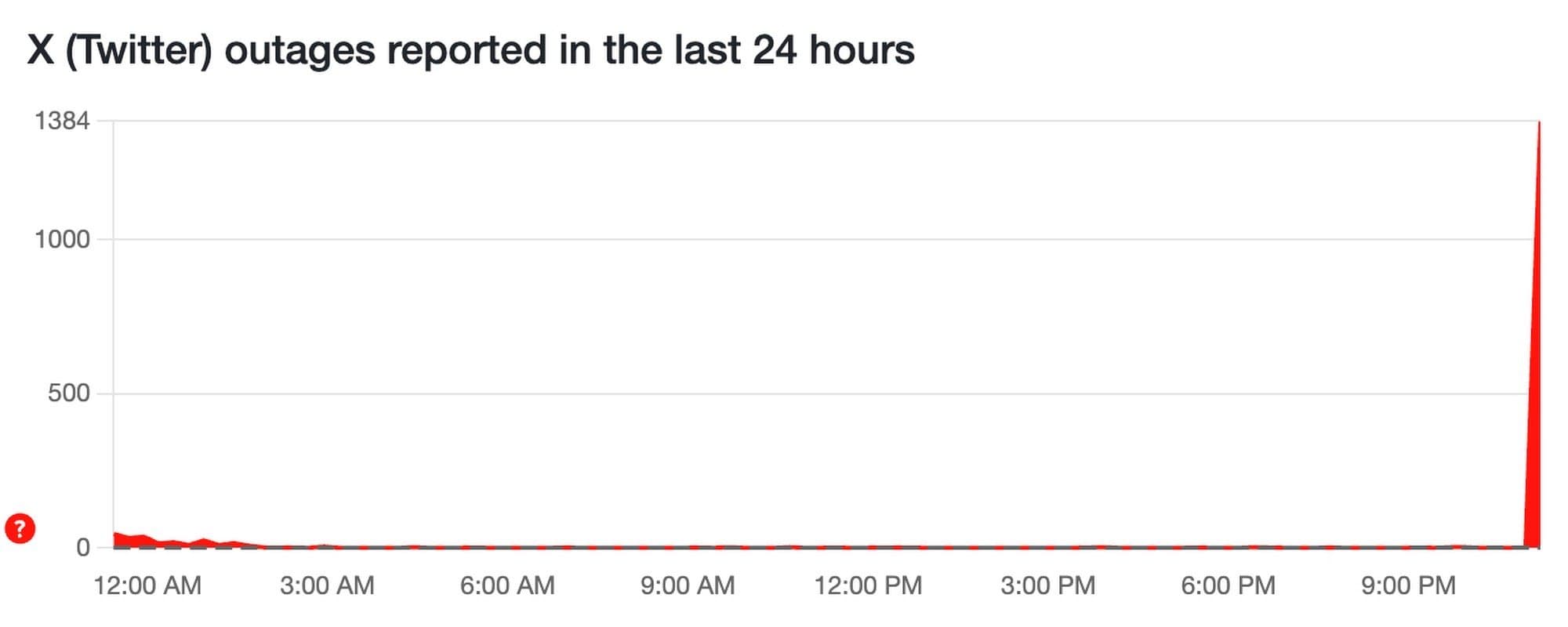Click the 500 horizontal gridline mid-chart
Viewport: 1568px width, 627px height.
[823, 393]
